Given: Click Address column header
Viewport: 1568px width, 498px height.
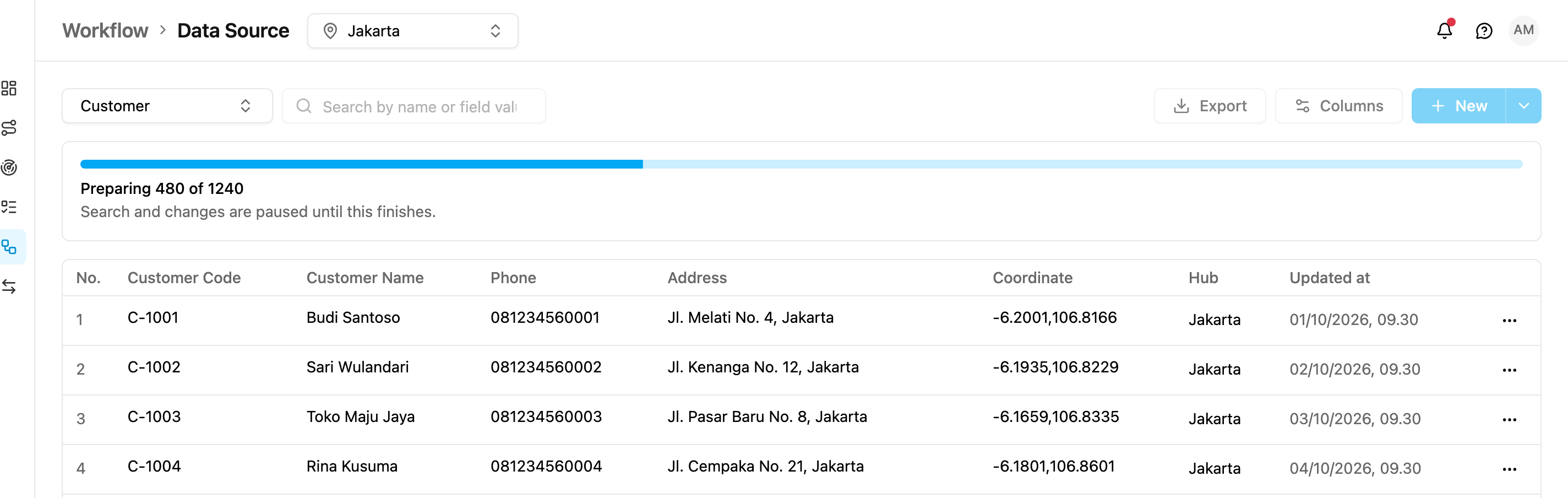Looking at the screenshot, I should pos(697,278).
